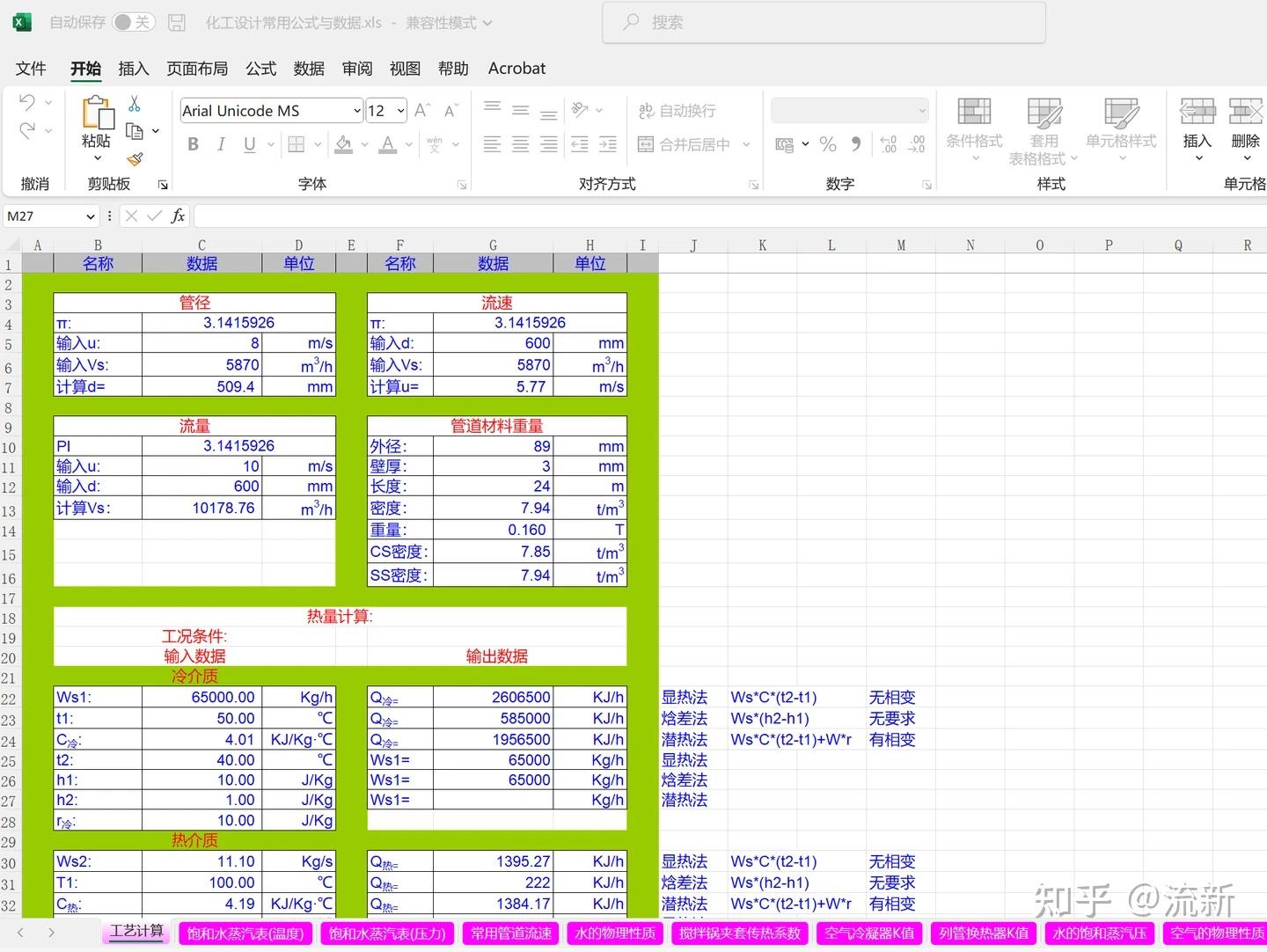Image resolution: width=1267 pixels, height=952 pixels.
Task: Switch to the 插入 ribbon tab
Action: click(134, 69)
